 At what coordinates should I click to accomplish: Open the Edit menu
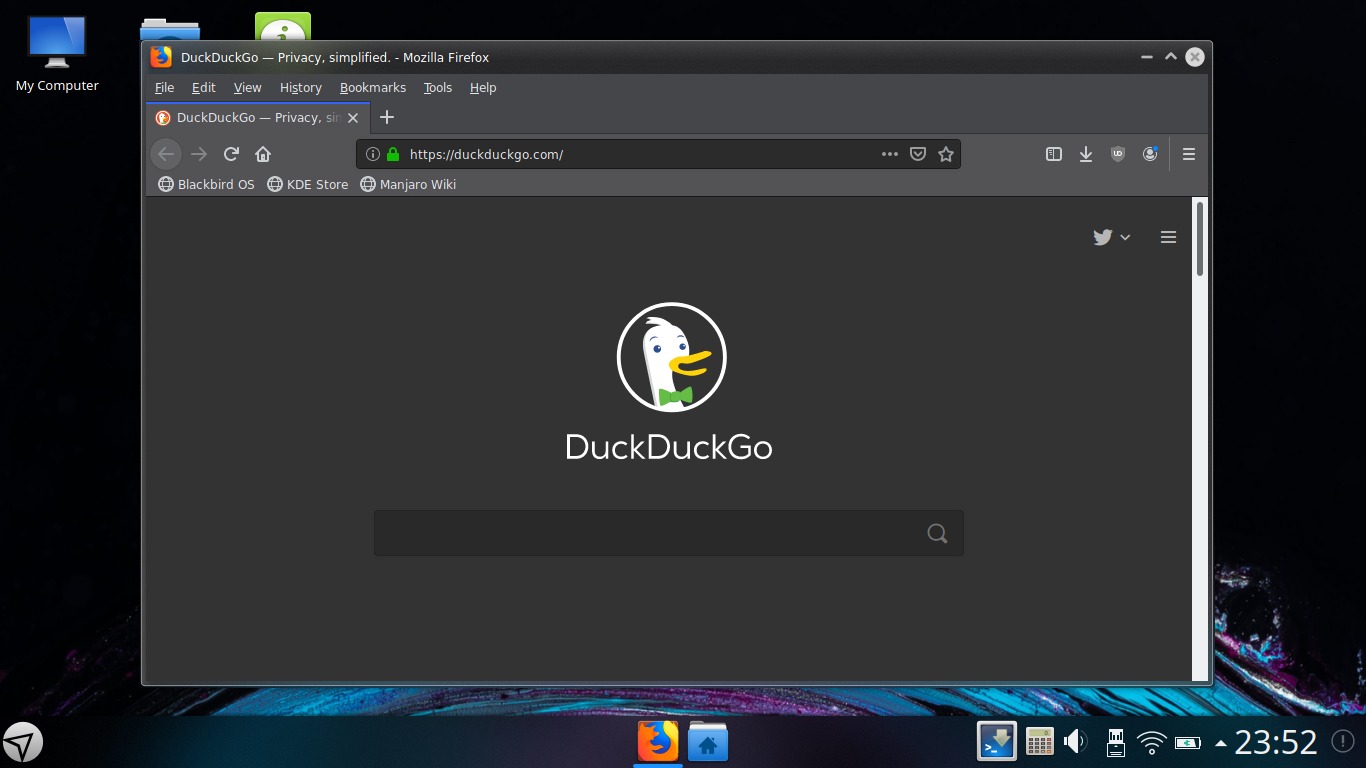click(x=204, y=88)
